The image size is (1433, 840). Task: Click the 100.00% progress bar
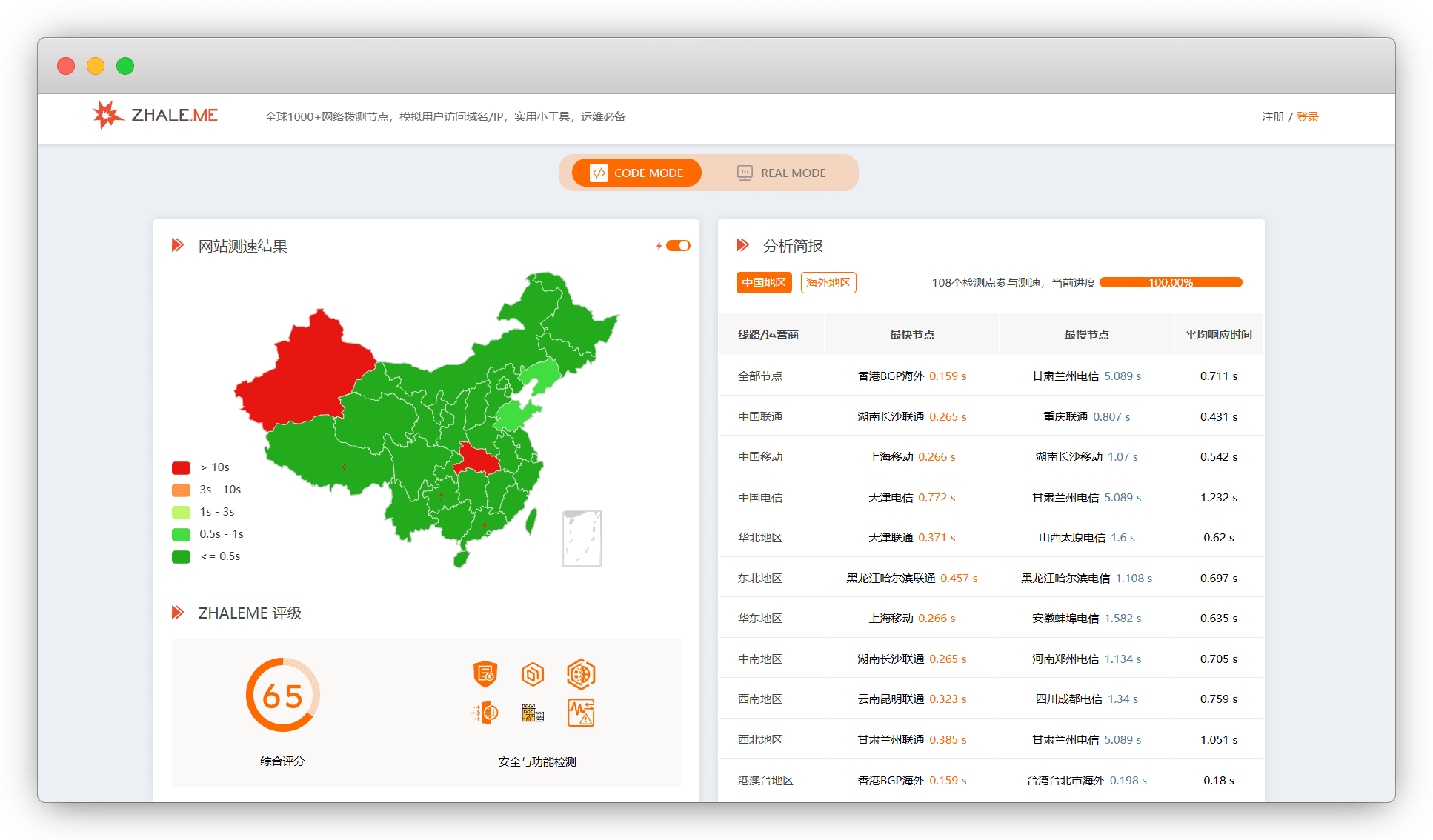point(1171,282)
